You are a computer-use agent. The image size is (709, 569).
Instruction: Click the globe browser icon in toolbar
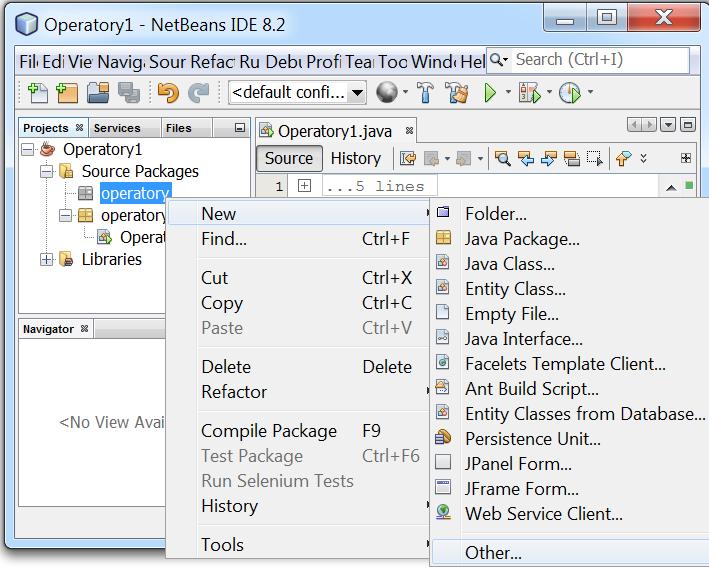point(387,92)
